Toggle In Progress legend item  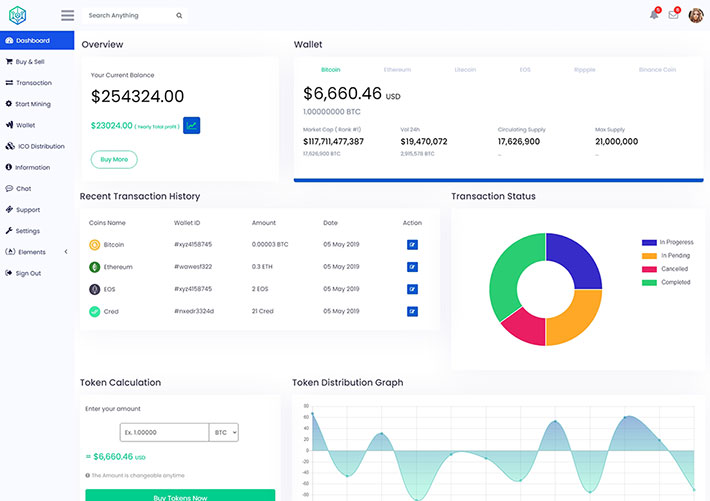[x=668, y=242]
